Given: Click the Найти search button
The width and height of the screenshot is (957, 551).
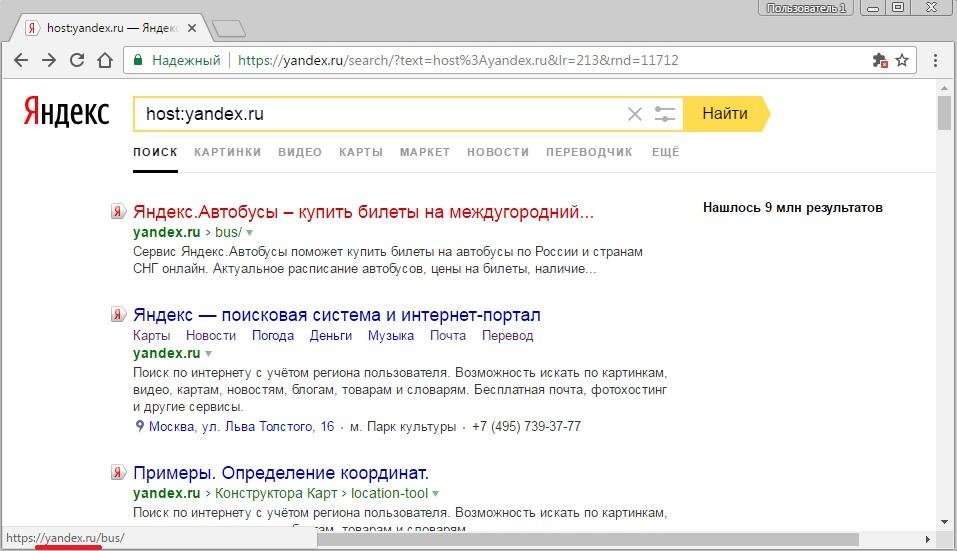Looking at the screenshot, I should click(x=725, y=113).
